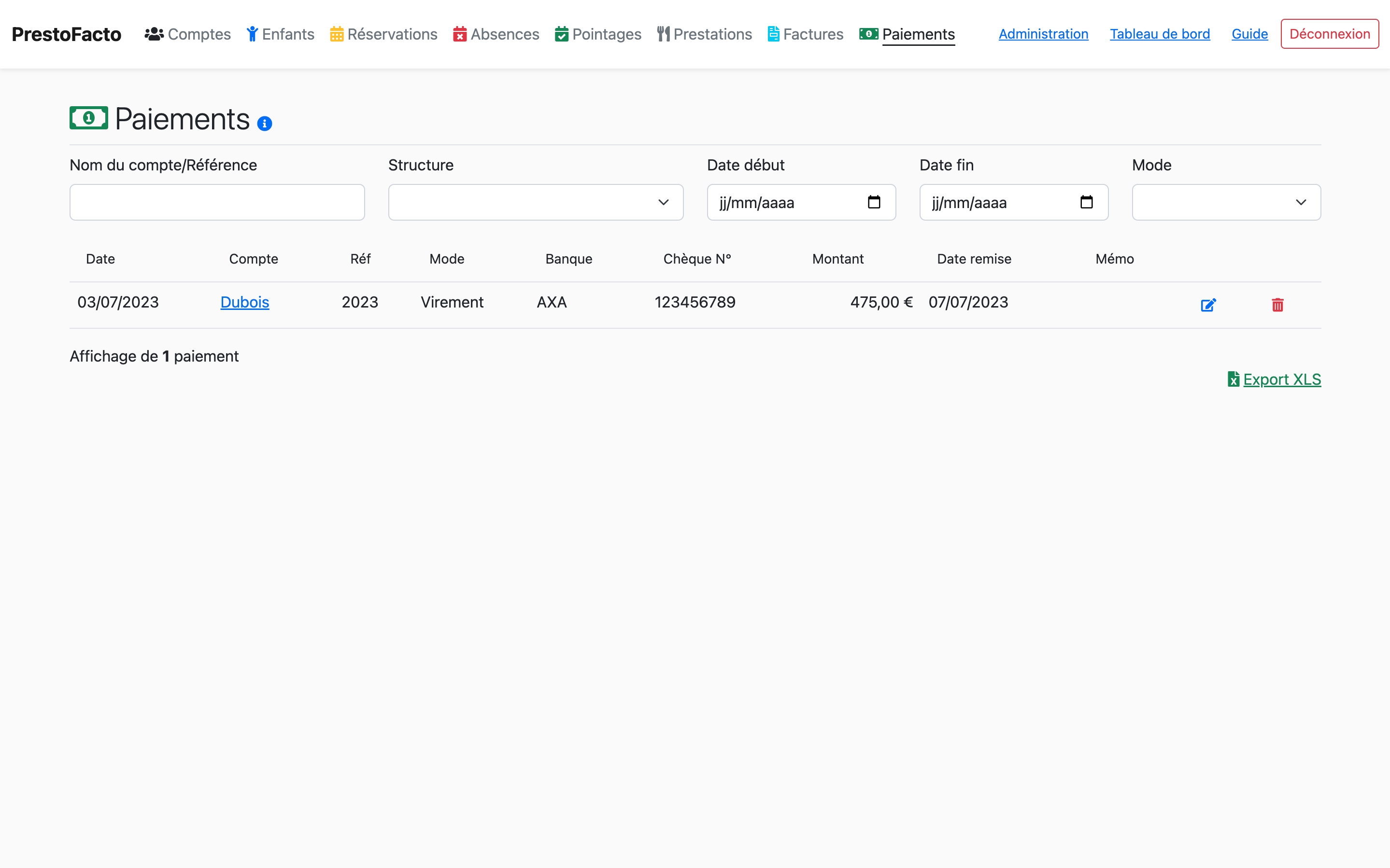Go to the Pointages menu item
The height and width of the screenshot is (868, 1390).
pos(598,34)
